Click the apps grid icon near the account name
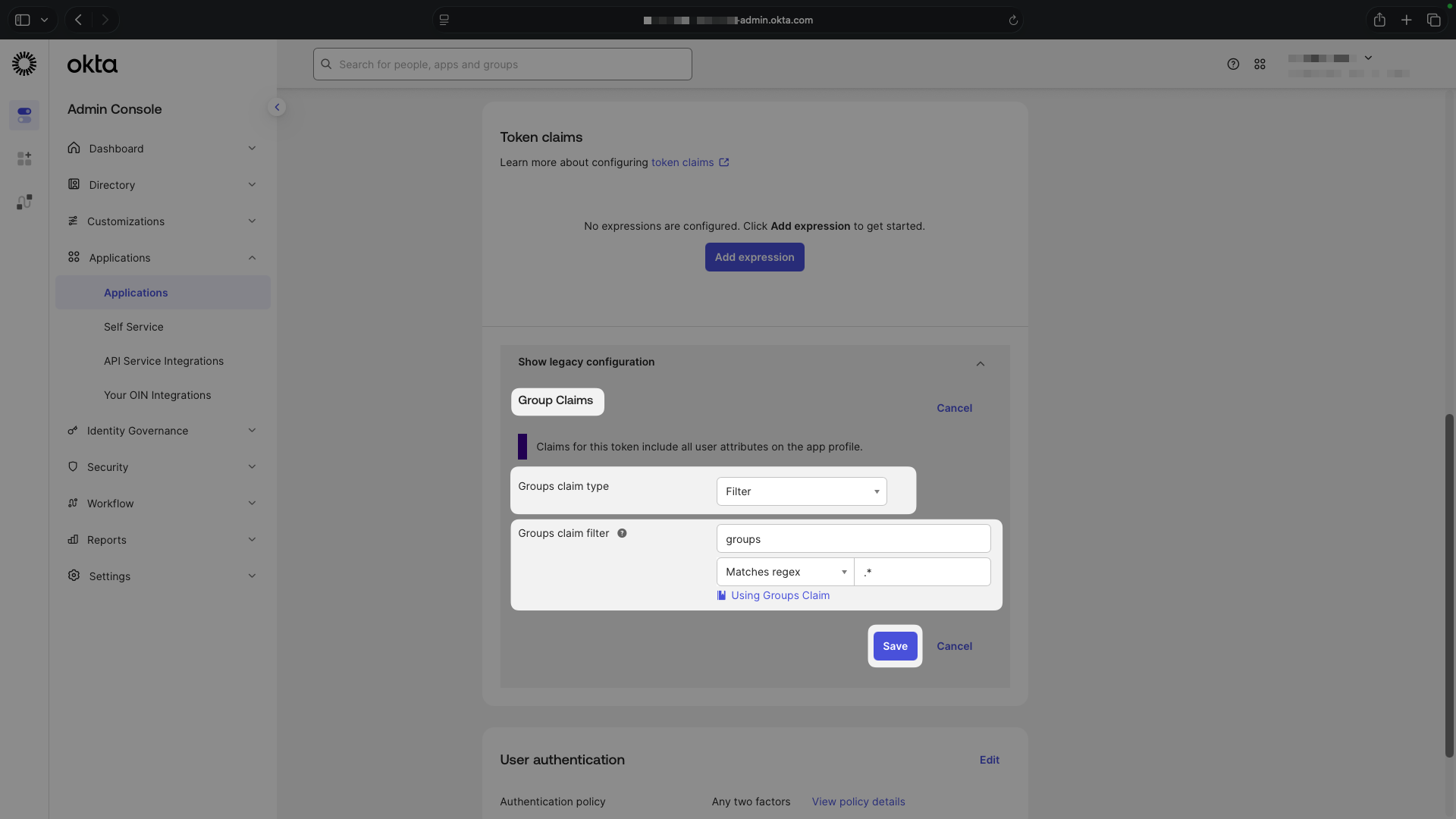This screenshot has height=819, width=1456. pos(1260,64)
